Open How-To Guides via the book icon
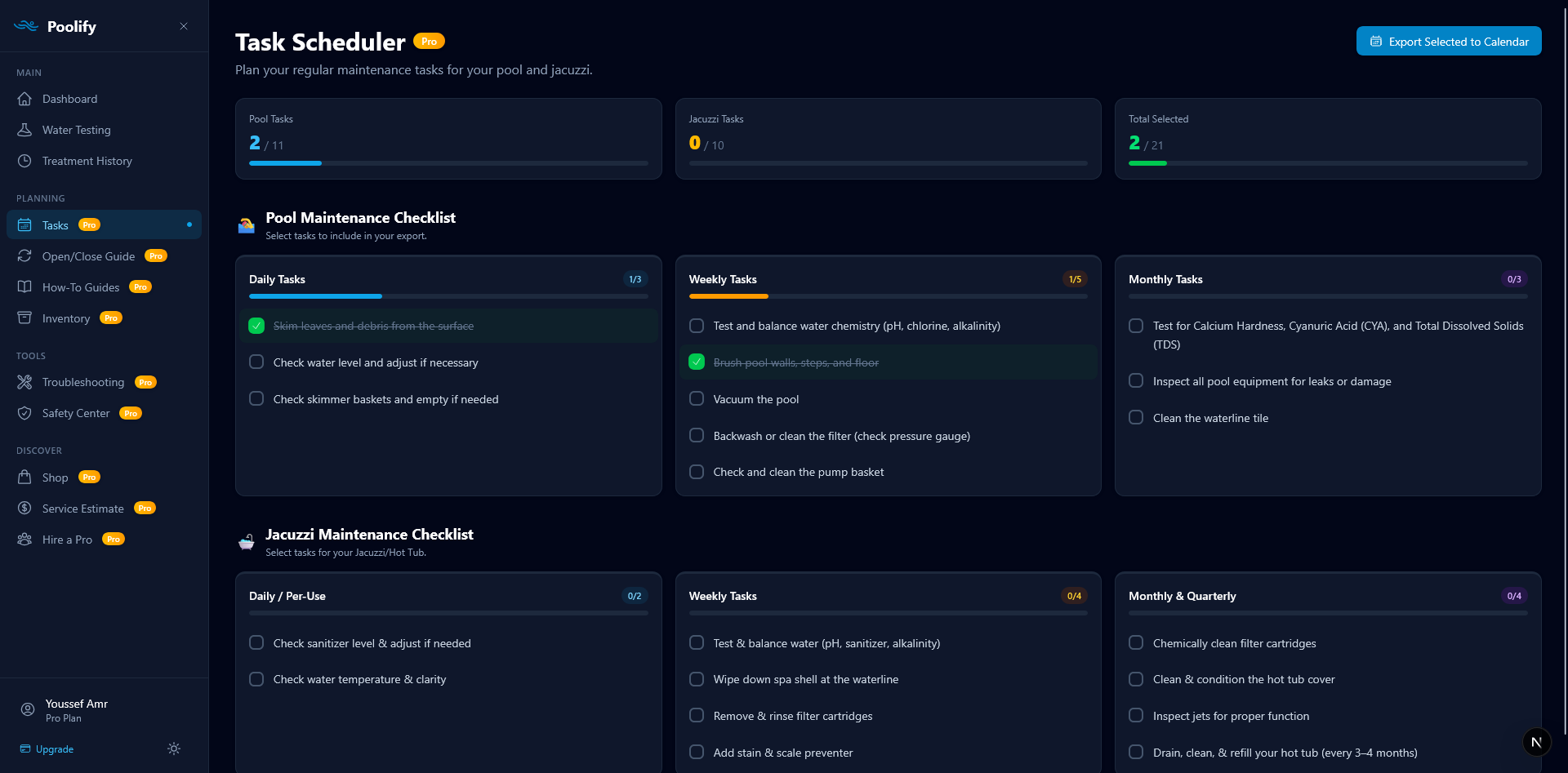The width and height of the screenshot is (1568, 773). coord(26,287)
